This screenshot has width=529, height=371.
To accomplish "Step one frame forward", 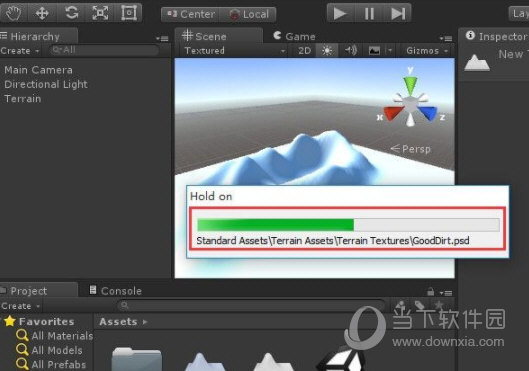I will tap(397, 13).
